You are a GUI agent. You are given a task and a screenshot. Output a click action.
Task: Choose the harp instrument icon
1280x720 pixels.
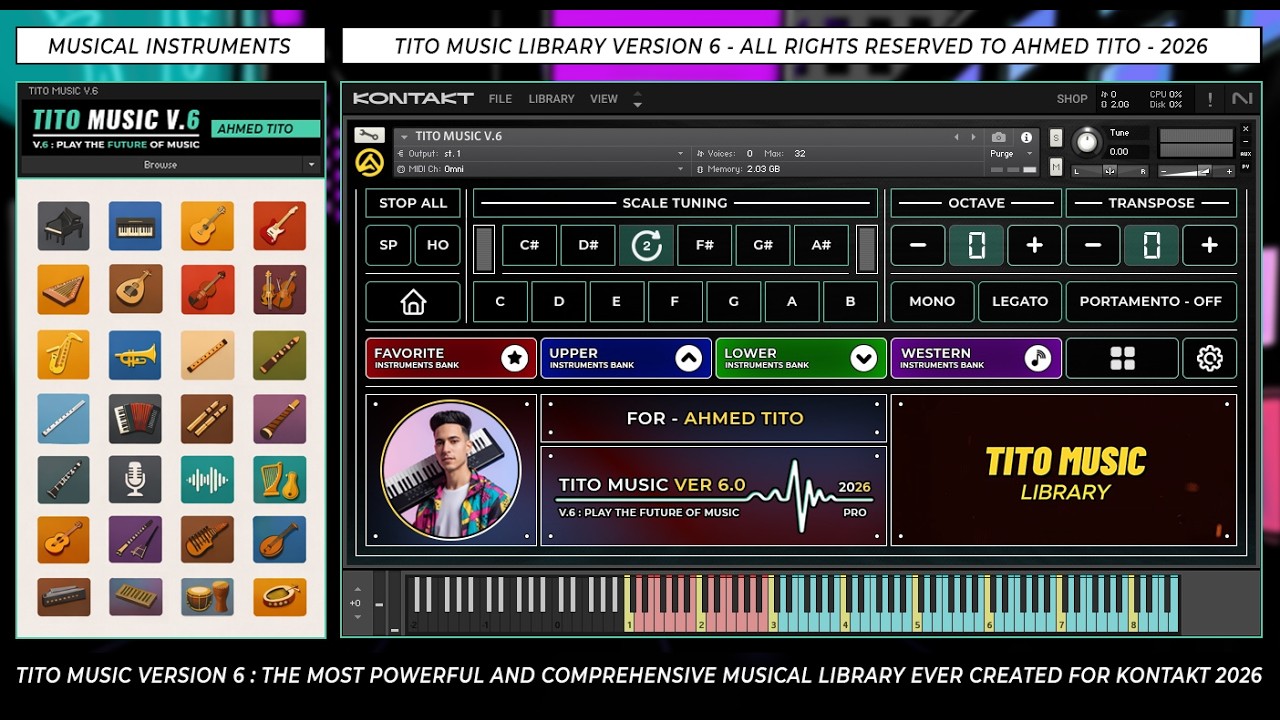279,480
